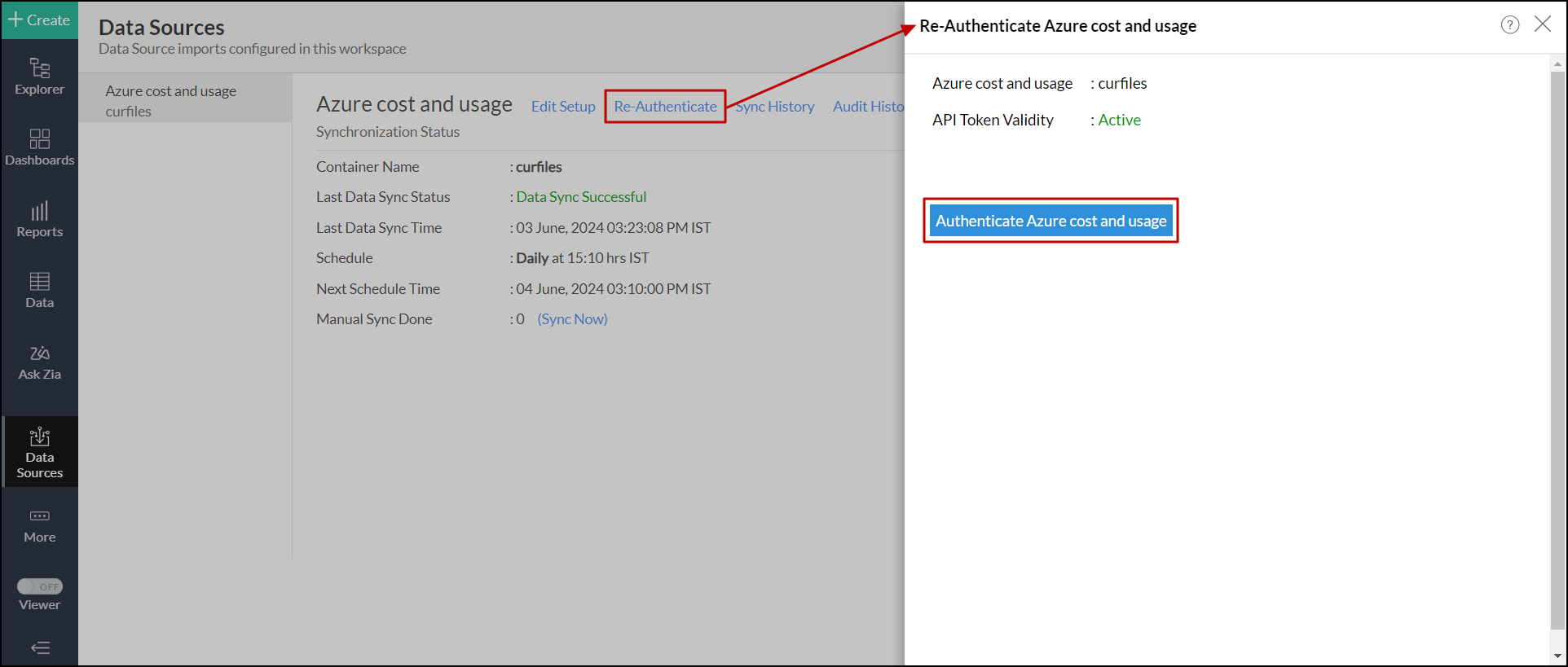Open the Sync History tab
The width and height of the screenshot is (1568, 667).
(775, 107)
